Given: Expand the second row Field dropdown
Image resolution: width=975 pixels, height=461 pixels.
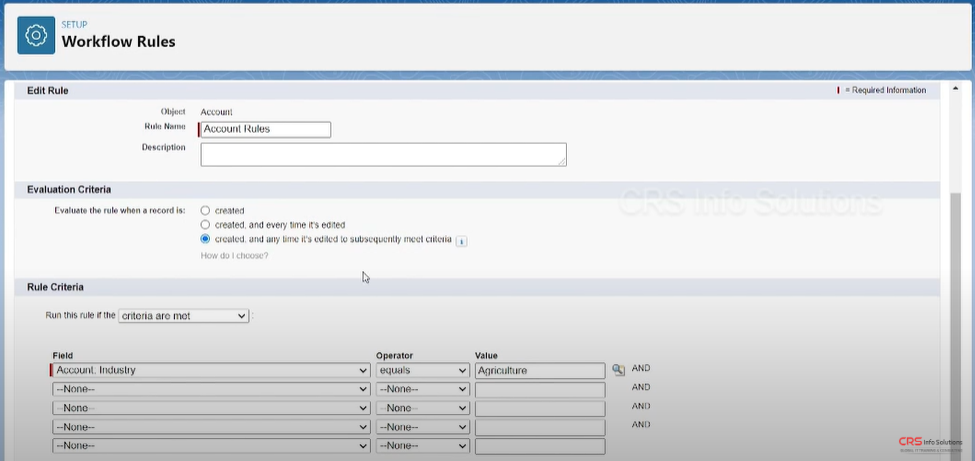Looking at the screenshot, I should coord(211,390).
